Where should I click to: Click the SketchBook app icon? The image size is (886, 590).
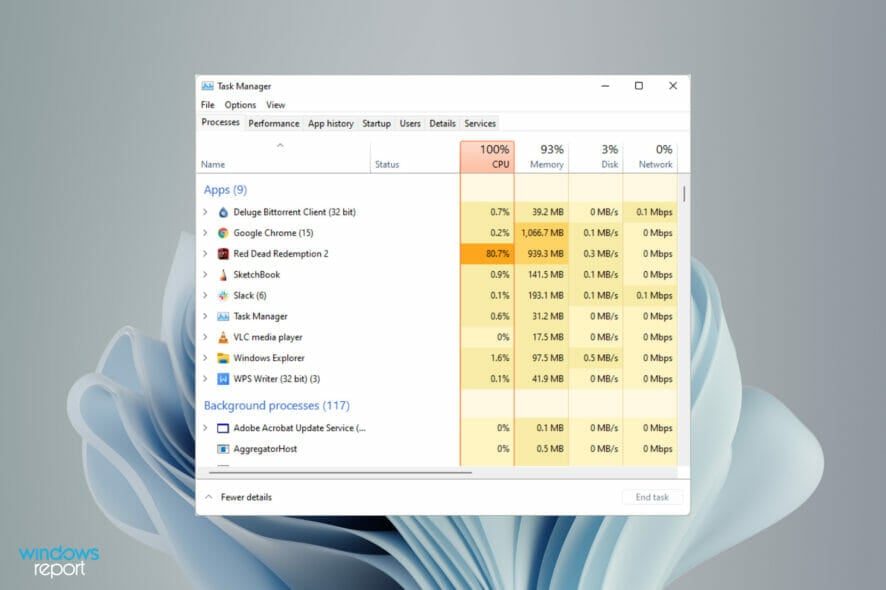coord(223,275)
